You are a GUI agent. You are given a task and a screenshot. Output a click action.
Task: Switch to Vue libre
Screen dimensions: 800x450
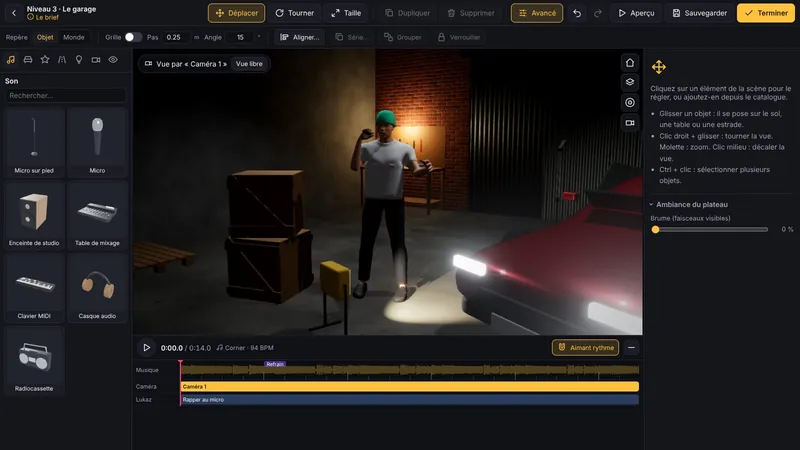[x=249, y=64]
